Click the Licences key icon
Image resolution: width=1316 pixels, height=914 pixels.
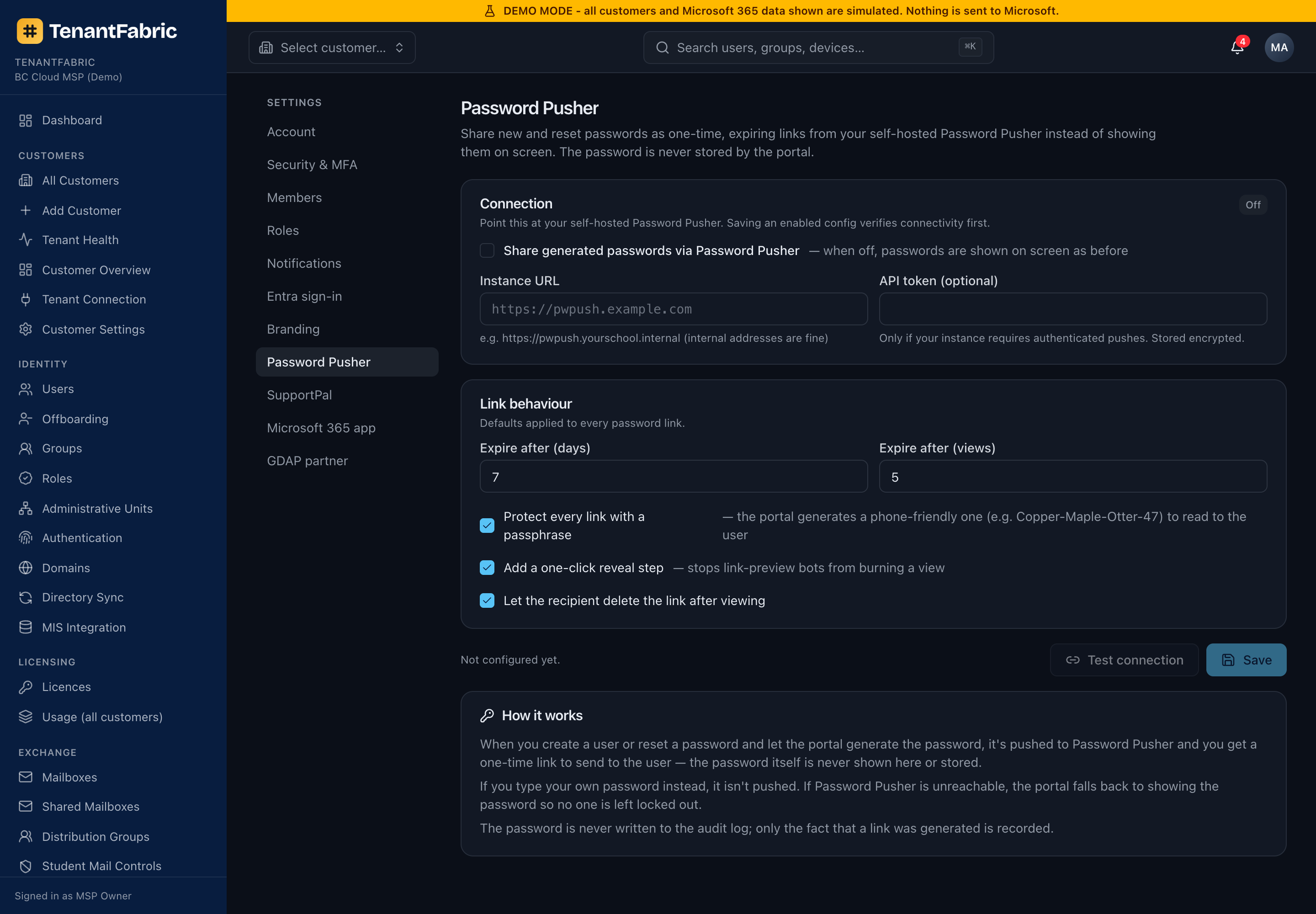(x=25, y=687)
